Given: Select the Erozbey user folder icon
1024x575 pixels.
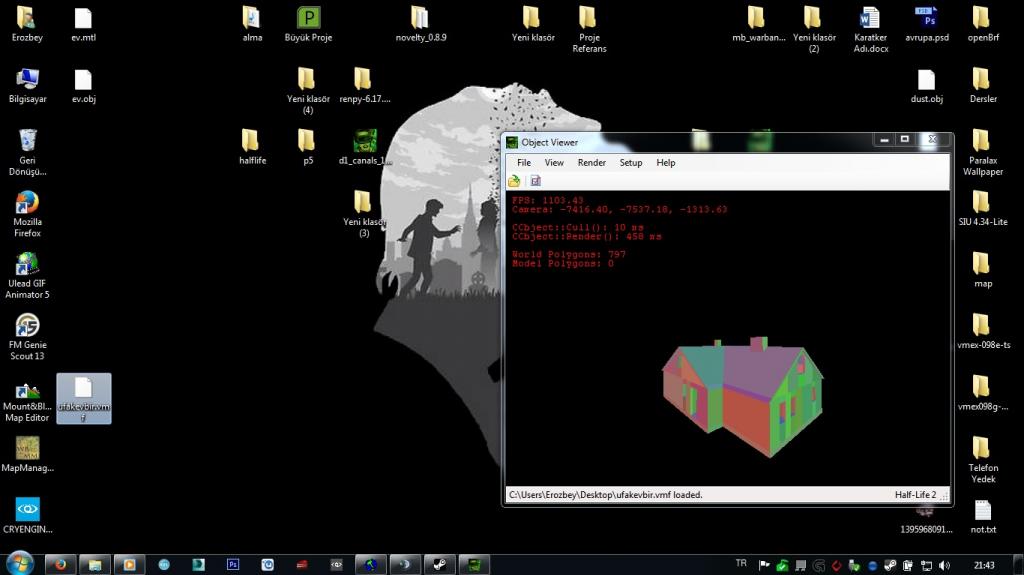Looking at the screenshot, I should pos(27,24).
